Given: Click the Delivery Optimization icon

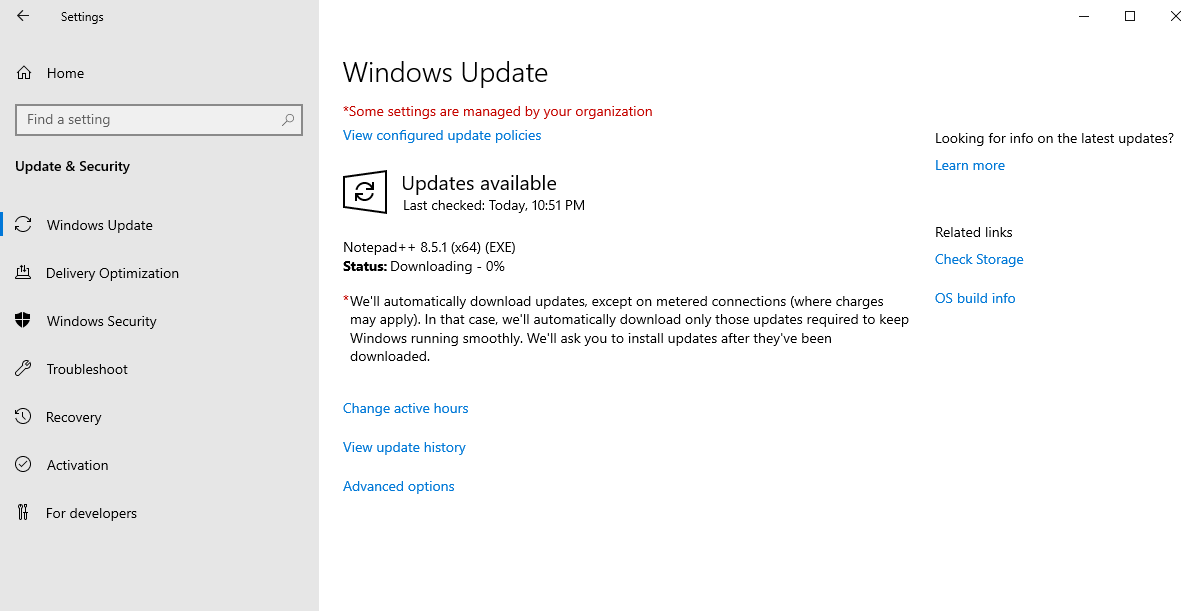Looking at the screenshot, I should pos(23,273).
